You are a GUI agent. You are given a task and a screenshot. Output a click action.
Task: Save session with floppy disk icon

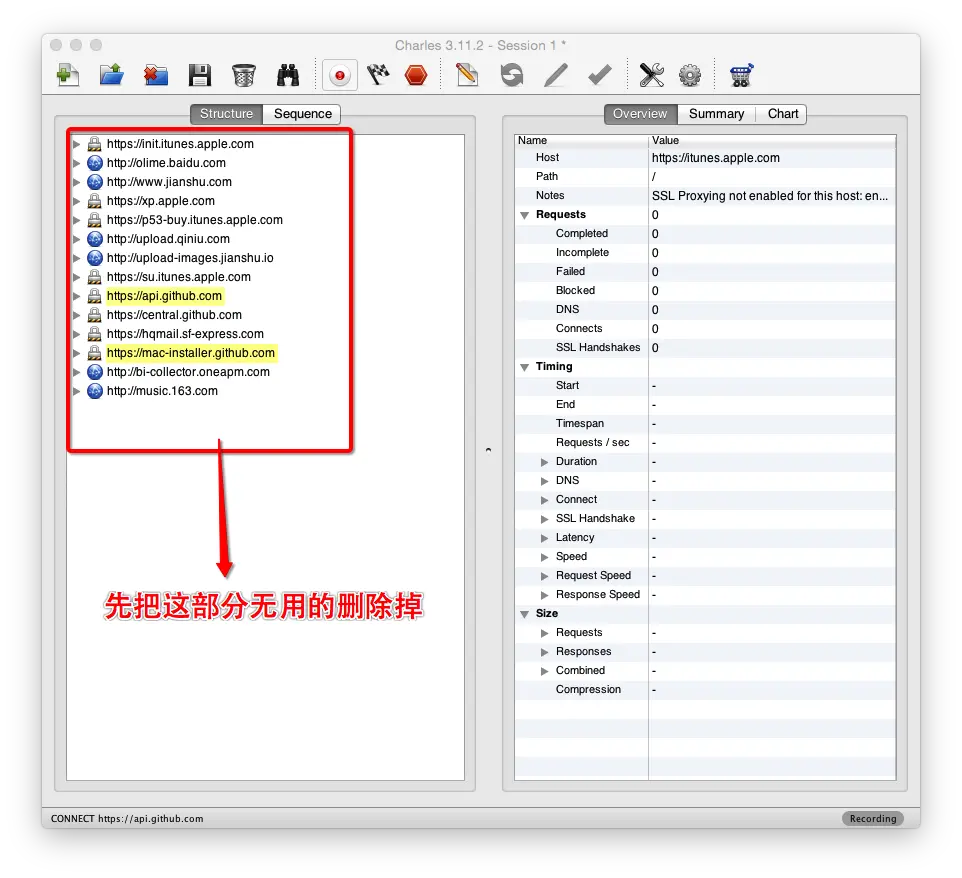coord(199,75)
